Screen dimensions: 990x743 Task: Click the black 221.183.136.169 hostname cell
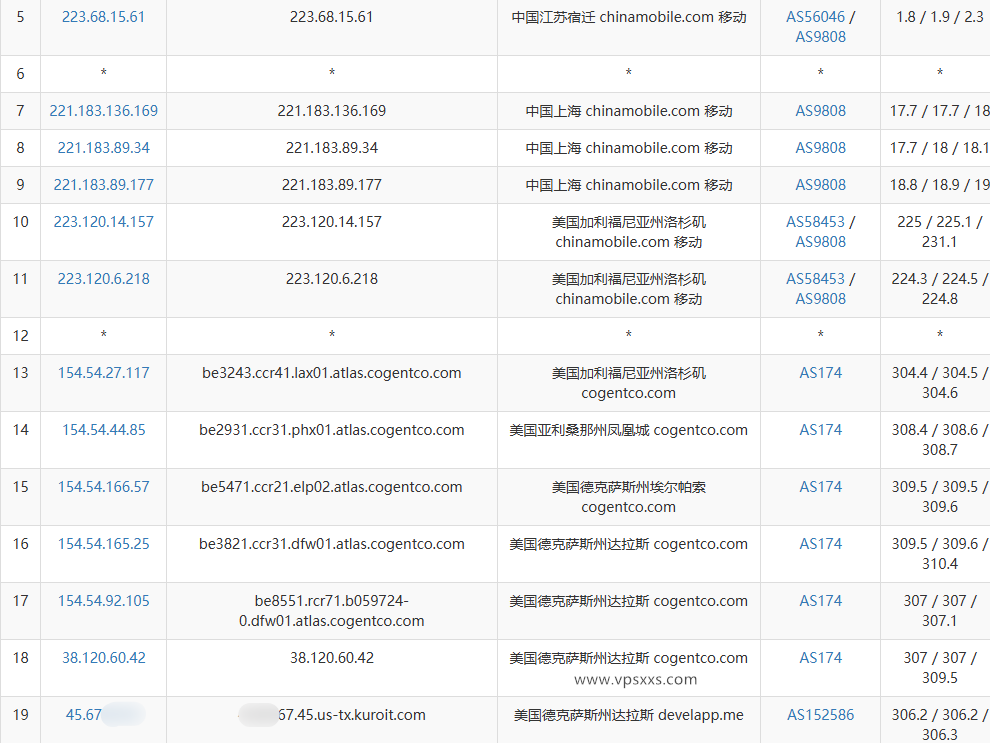[x=331, y=111]
